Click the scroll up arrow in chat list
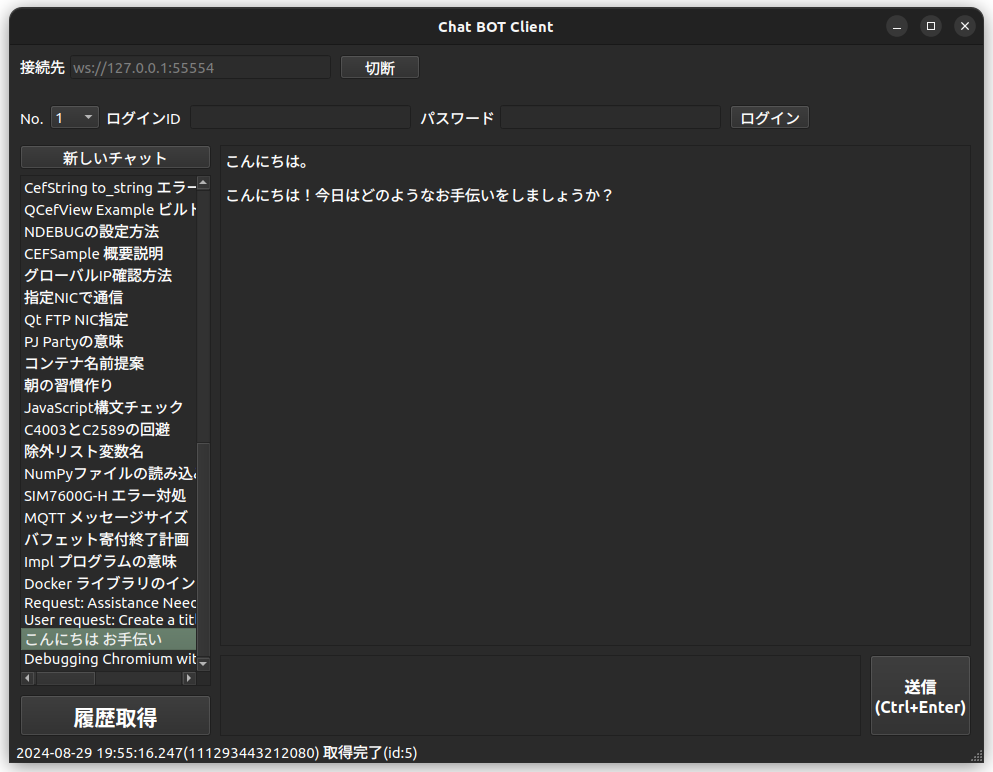The width and height of the screenshot is (993, 772). click(x=203, y=183)
